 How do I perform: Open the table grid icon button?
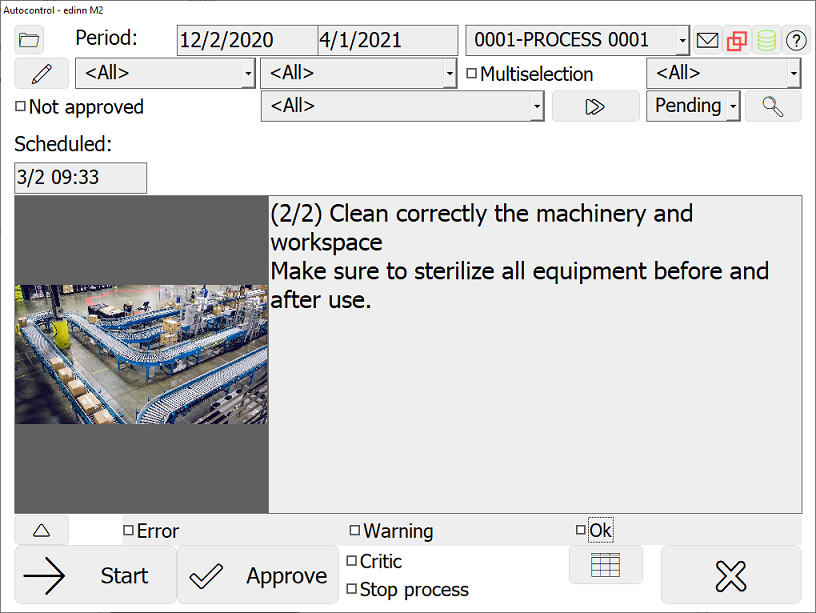click(x=606, y=565)
